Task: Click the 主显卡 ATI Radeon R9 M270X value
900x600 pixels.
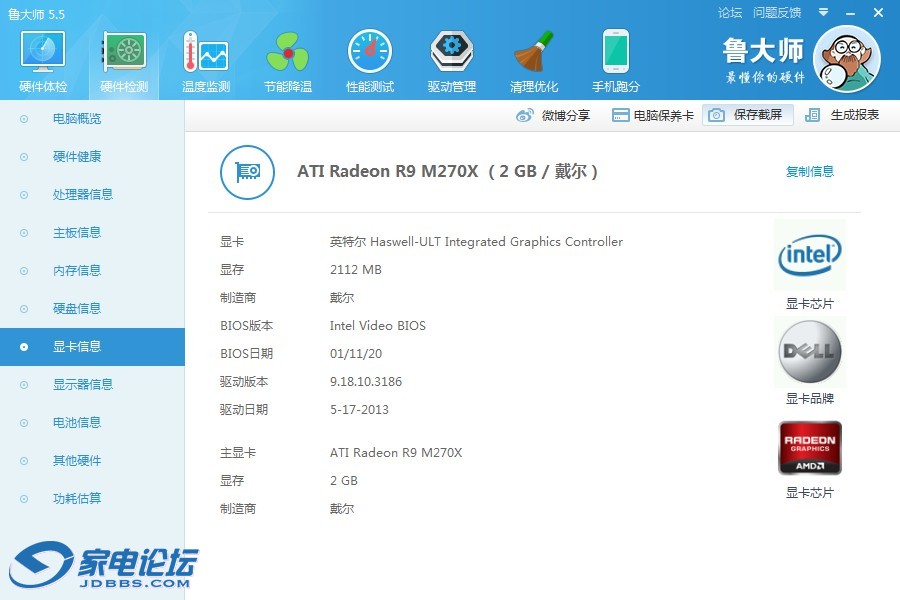Action: point(396,453)
